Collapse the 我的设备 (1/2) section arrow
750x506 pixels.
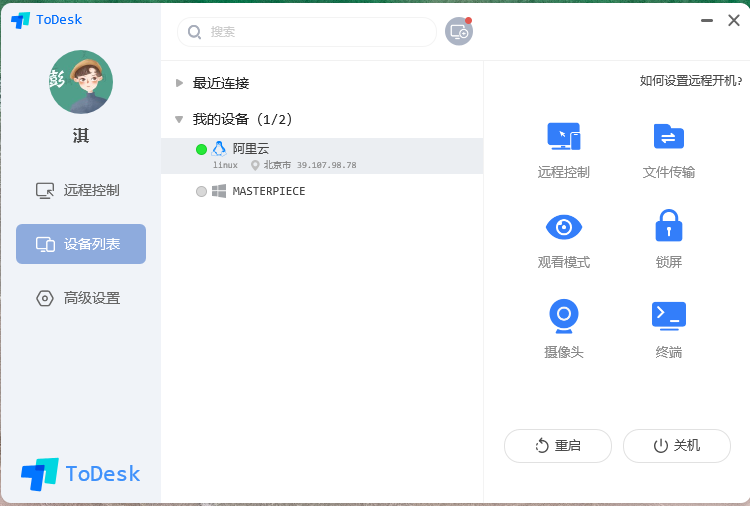[x=179, y=120]
